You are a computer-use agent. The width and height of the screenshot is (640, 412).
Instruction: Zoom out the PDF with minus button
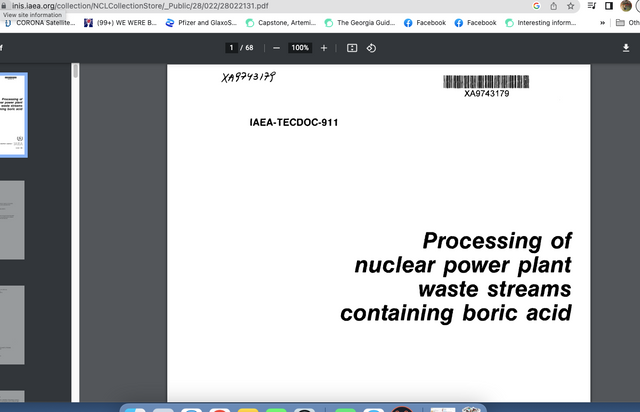coord(276,48)
